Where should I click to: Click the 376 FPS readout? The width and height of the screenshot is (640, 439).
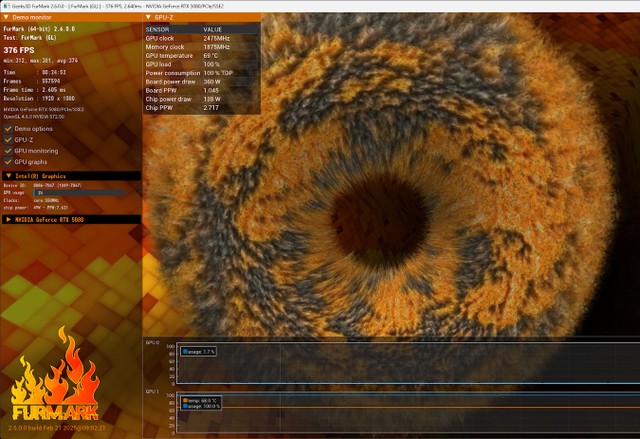click(19, 50)
